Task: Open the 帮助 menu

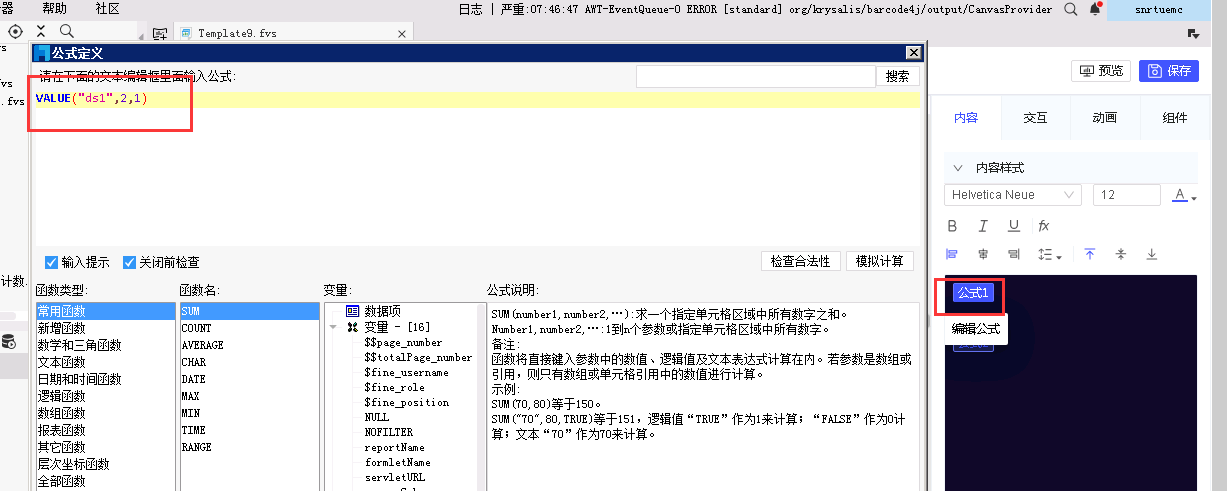Action: click(55, 8)
